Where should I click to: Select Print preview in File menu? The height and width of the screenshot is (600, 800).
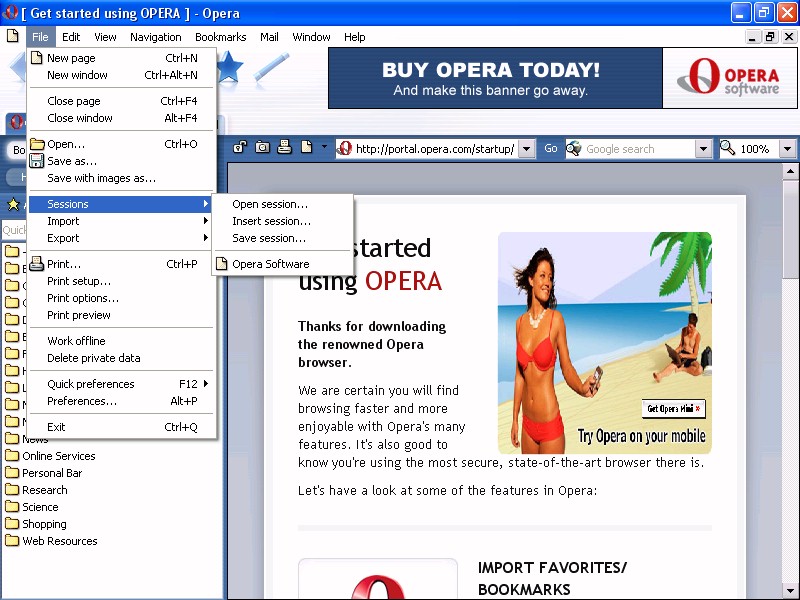tap(79, 315)
